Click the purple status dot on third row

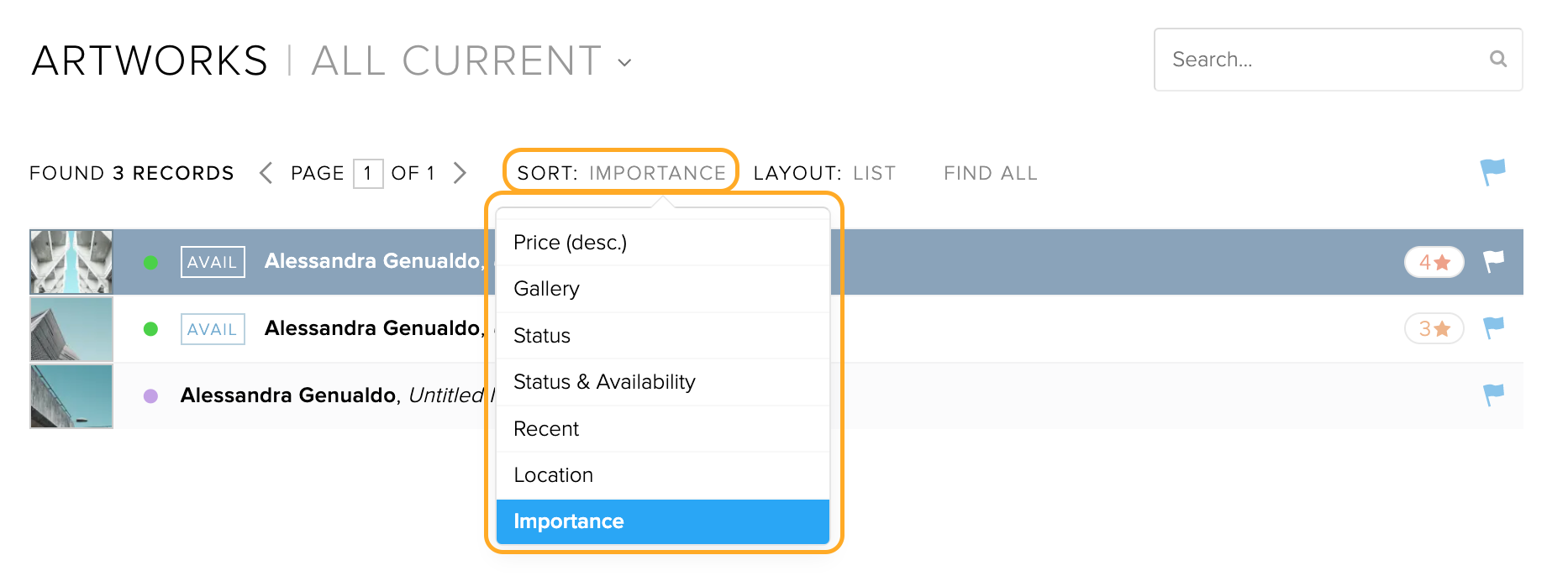click(x=150, y=396)
